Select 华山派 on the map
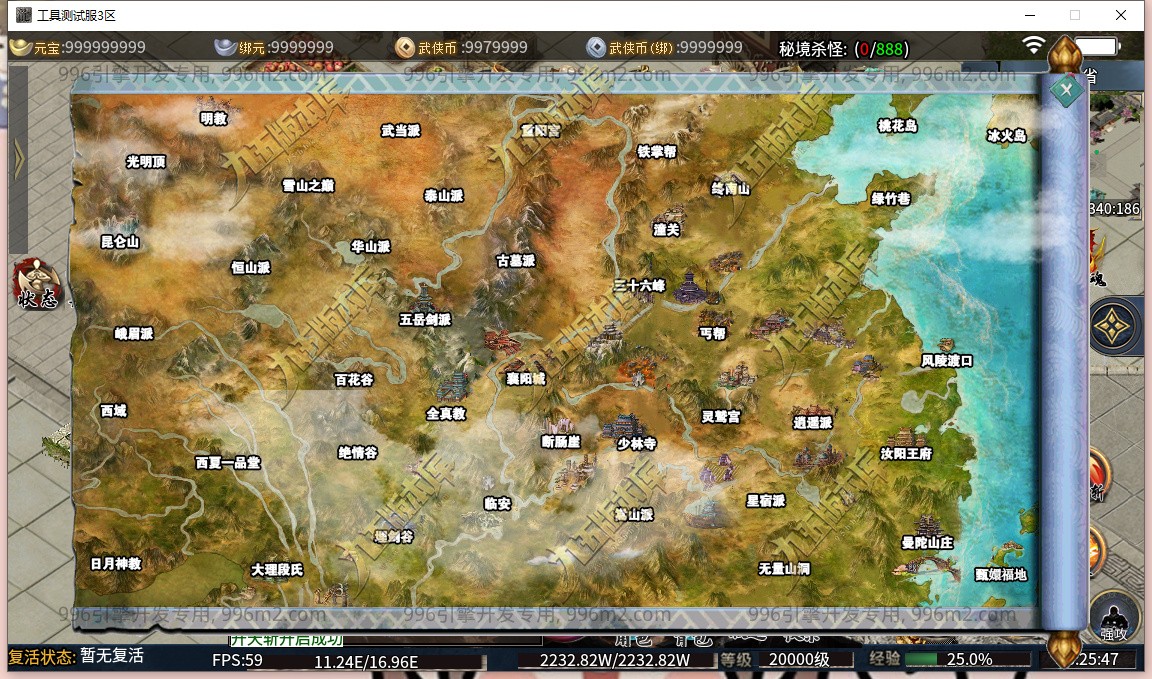 click(370, 247)
